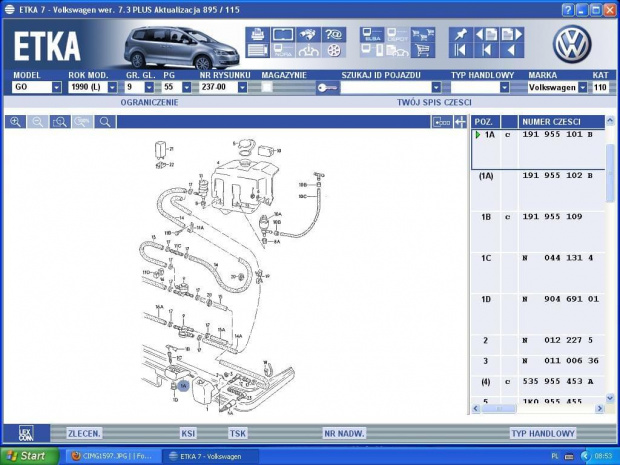
Task: Expand the GR. GL. dropdown
Action: pos(149,87)
